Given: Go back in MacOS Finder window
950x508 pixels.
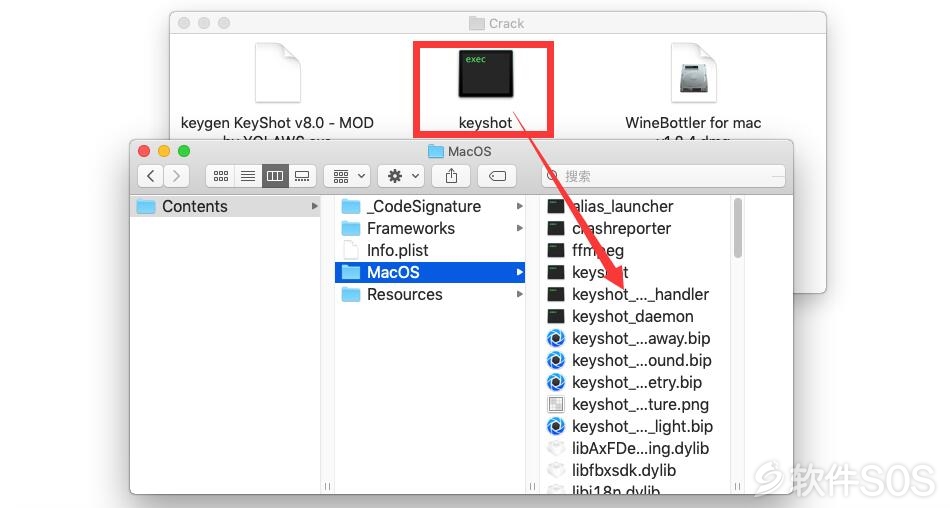Looking at the screenshot, I should pos(151,176).
